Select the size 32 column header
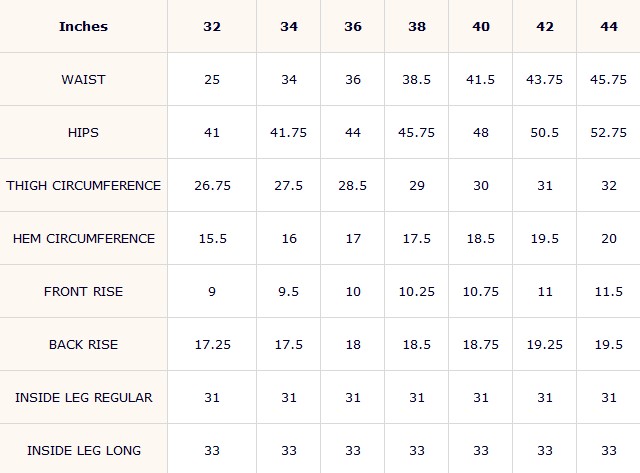Screen dimensions: 640x473 (x=212, y=26)
